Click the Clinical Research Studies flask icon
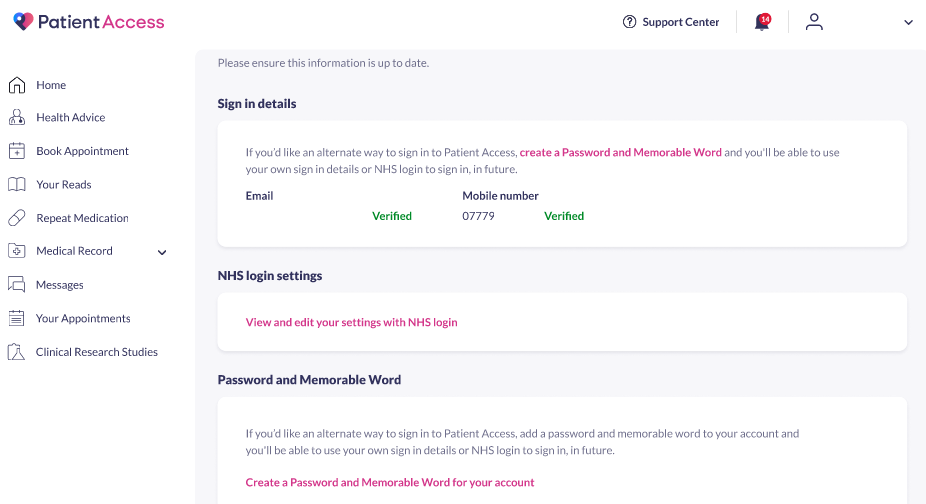Screen dimensions: 926x504 click(x=16, y=352)
